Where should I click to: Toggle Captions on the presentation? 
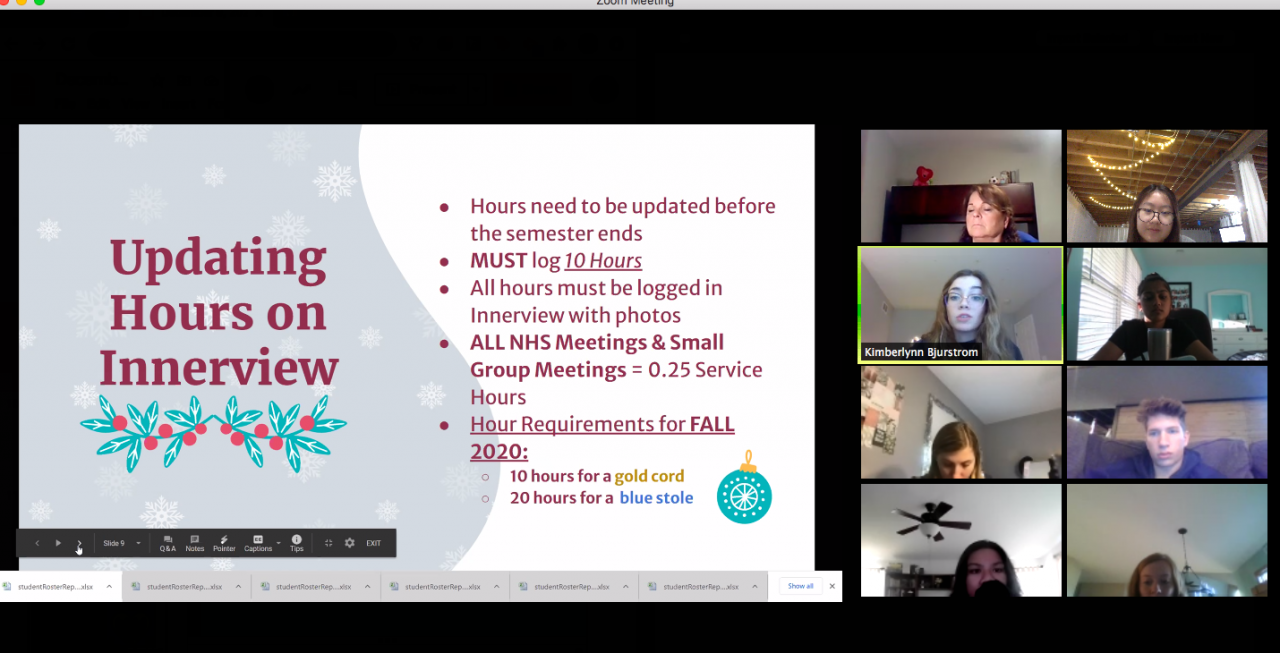tap(258, 543)
